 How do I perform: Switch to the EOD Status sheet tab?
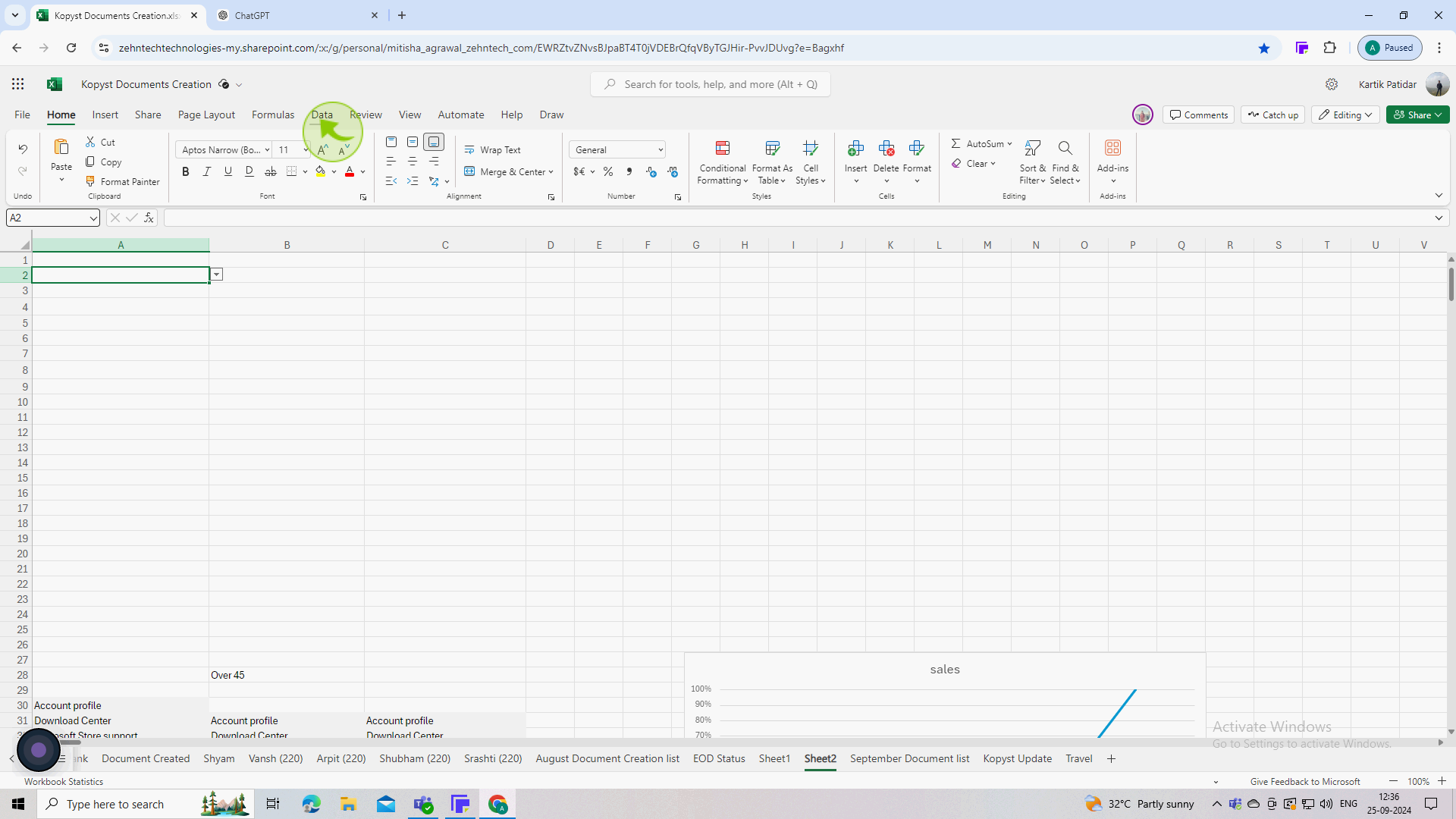pos(719,758)
